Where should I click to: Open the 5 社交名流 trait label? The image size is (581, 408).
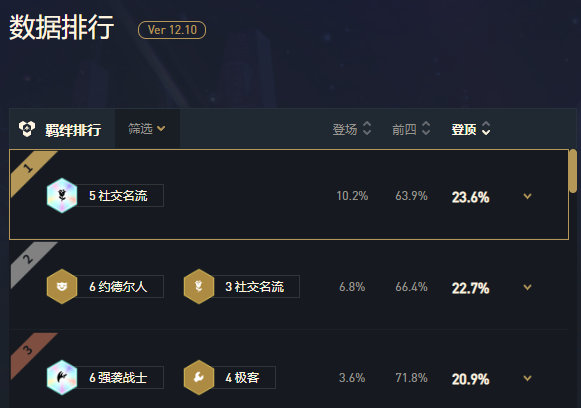pos(120,195)
